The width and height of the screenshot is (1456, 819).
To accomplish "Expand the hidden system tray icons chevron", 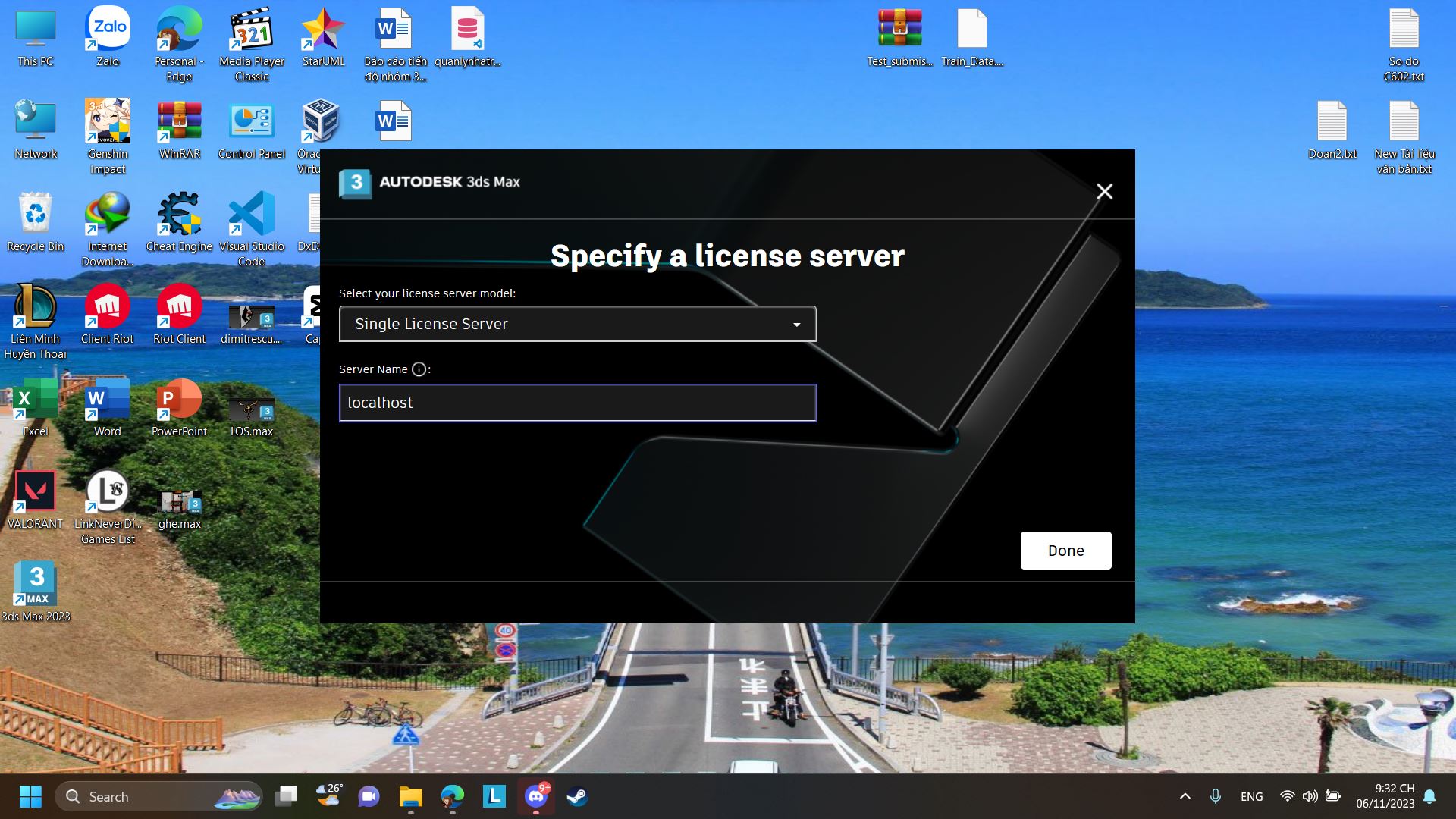I will (1185, 796).
